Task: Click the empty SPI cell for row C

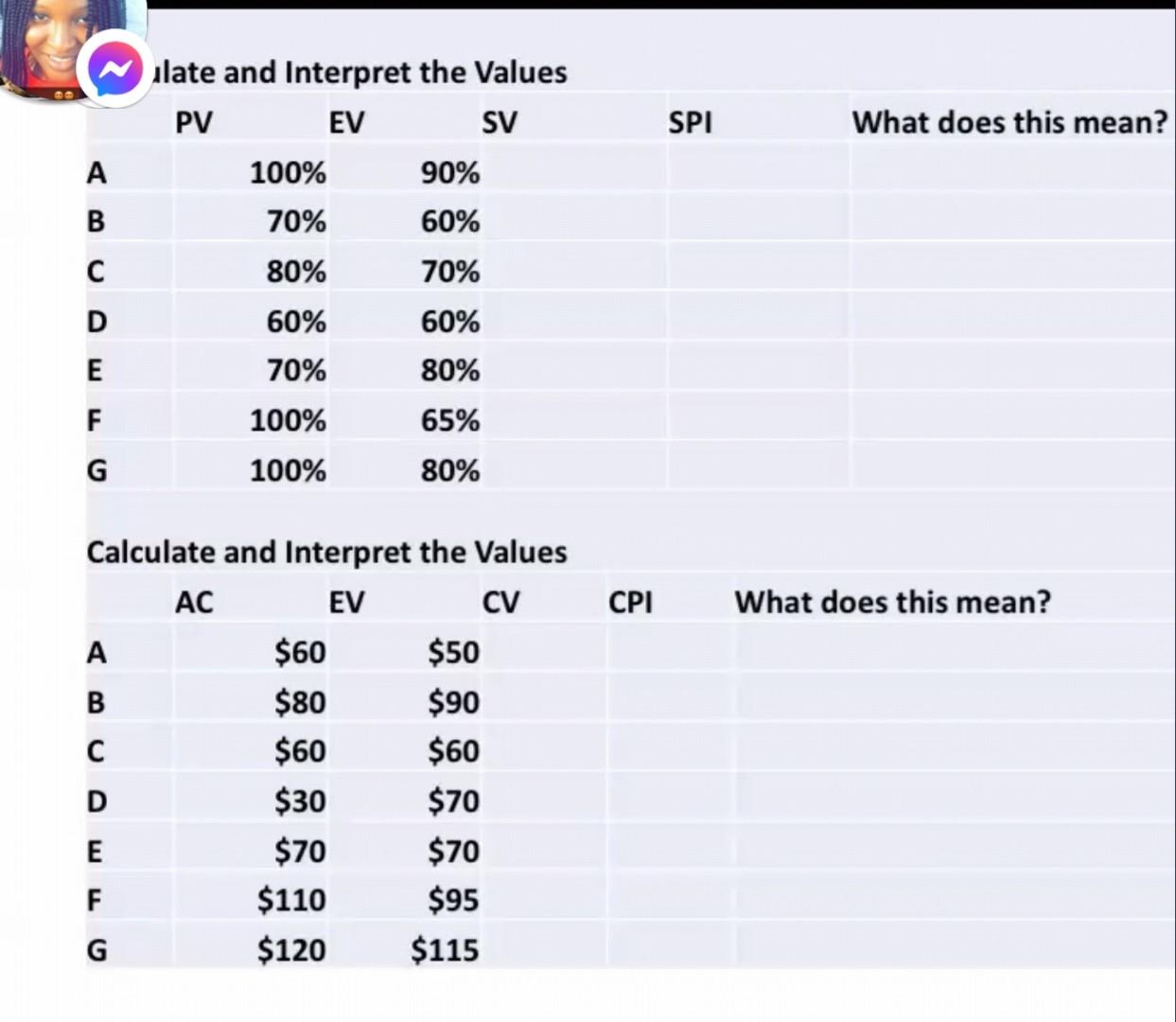Action: 757,272
